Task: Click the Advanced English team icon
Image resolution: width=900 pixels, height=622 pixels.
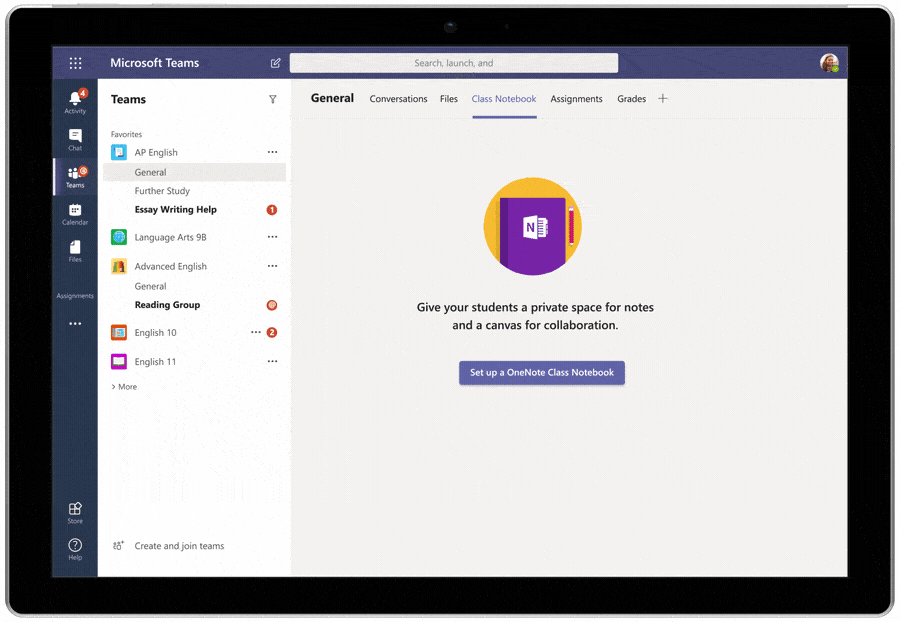Action: (x=119, y=266)
